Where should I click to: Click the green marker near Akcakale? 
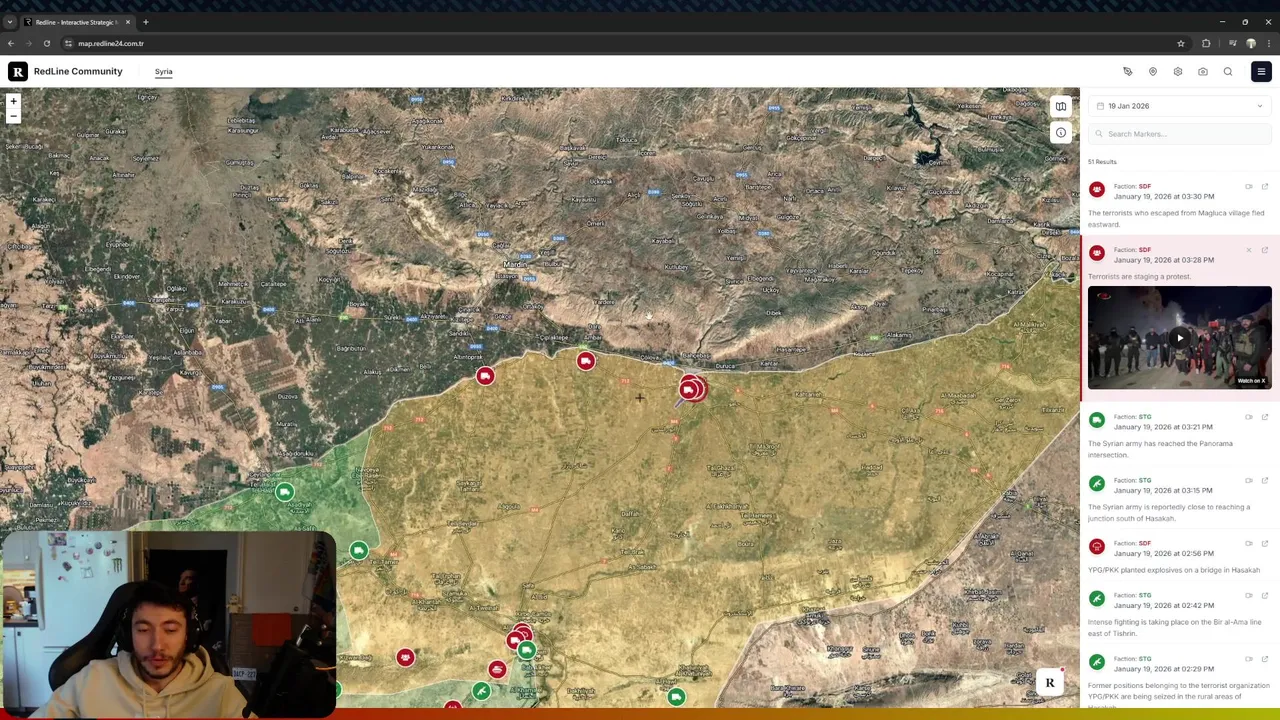click(285, 492)
